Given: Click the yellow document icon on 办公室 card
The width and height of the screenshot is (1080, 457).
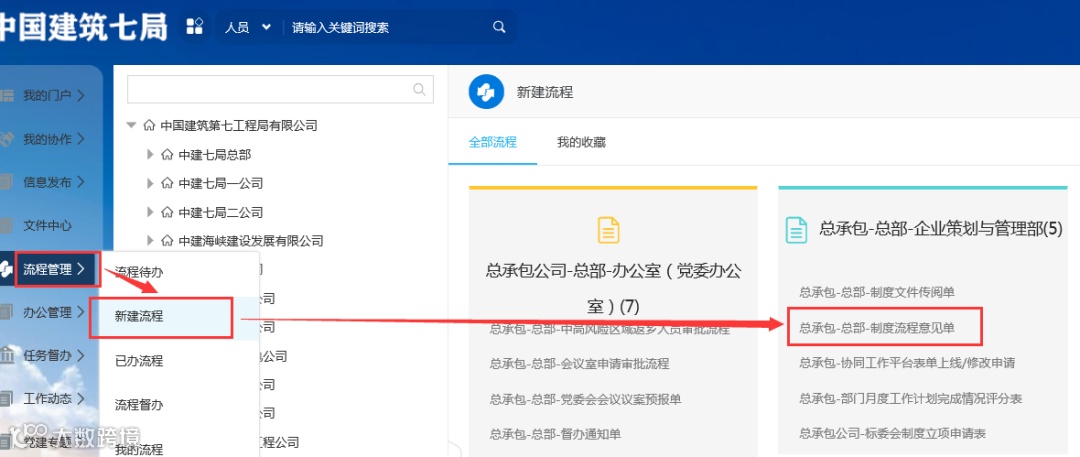Looking at the screenshot, I should pyautogui.click(x=609, y=230).
